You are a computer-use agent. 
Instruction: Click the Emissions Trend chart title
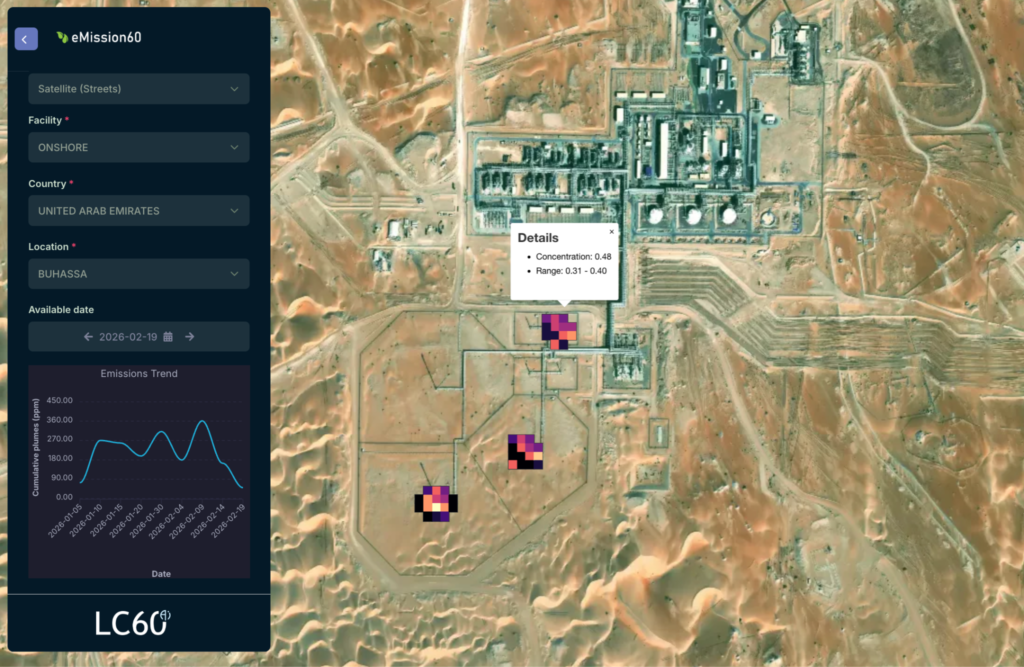click(139, 374)
